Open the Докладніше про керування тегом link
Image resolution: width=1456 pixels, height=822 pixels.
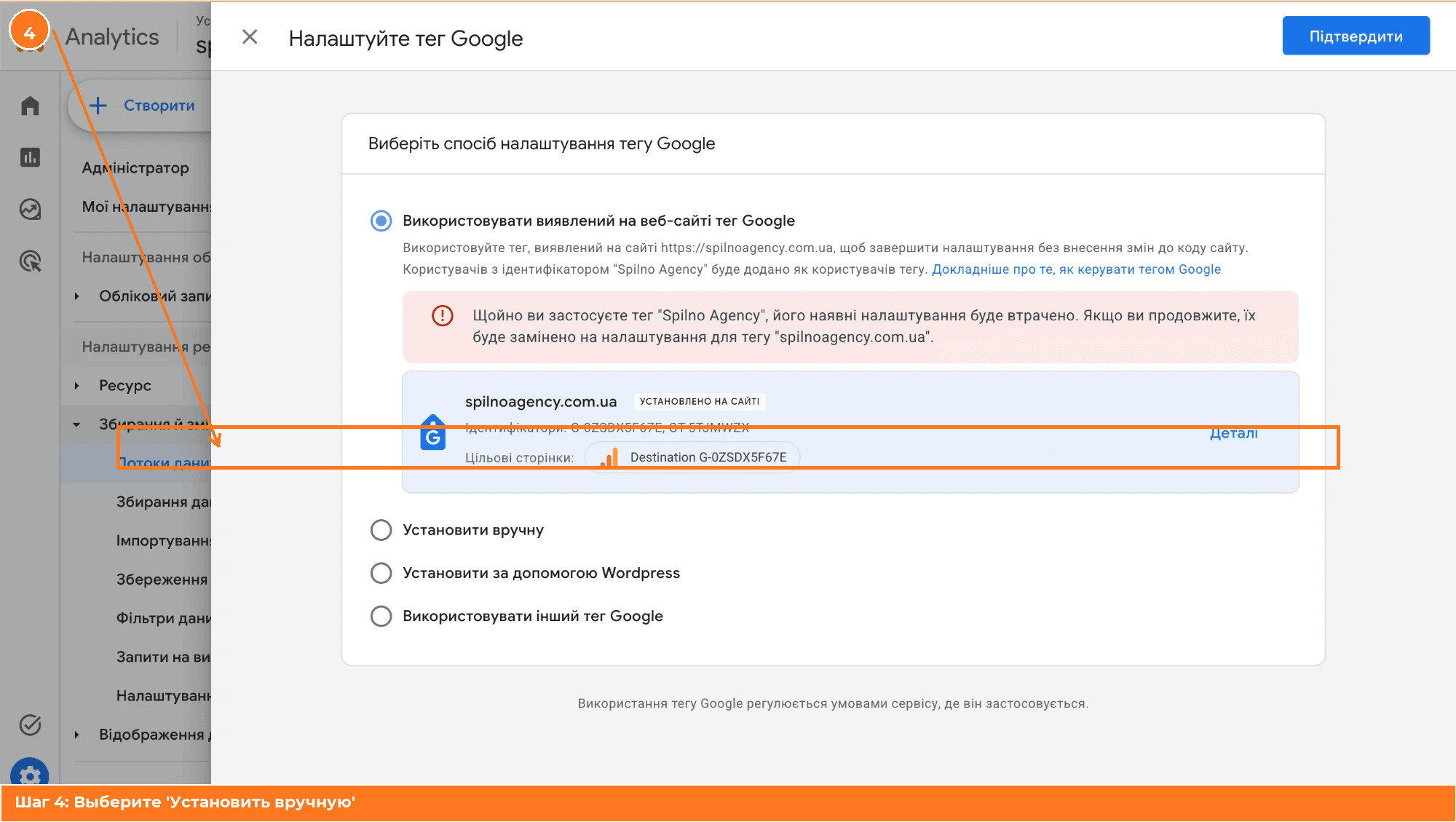click(1076, 269)
